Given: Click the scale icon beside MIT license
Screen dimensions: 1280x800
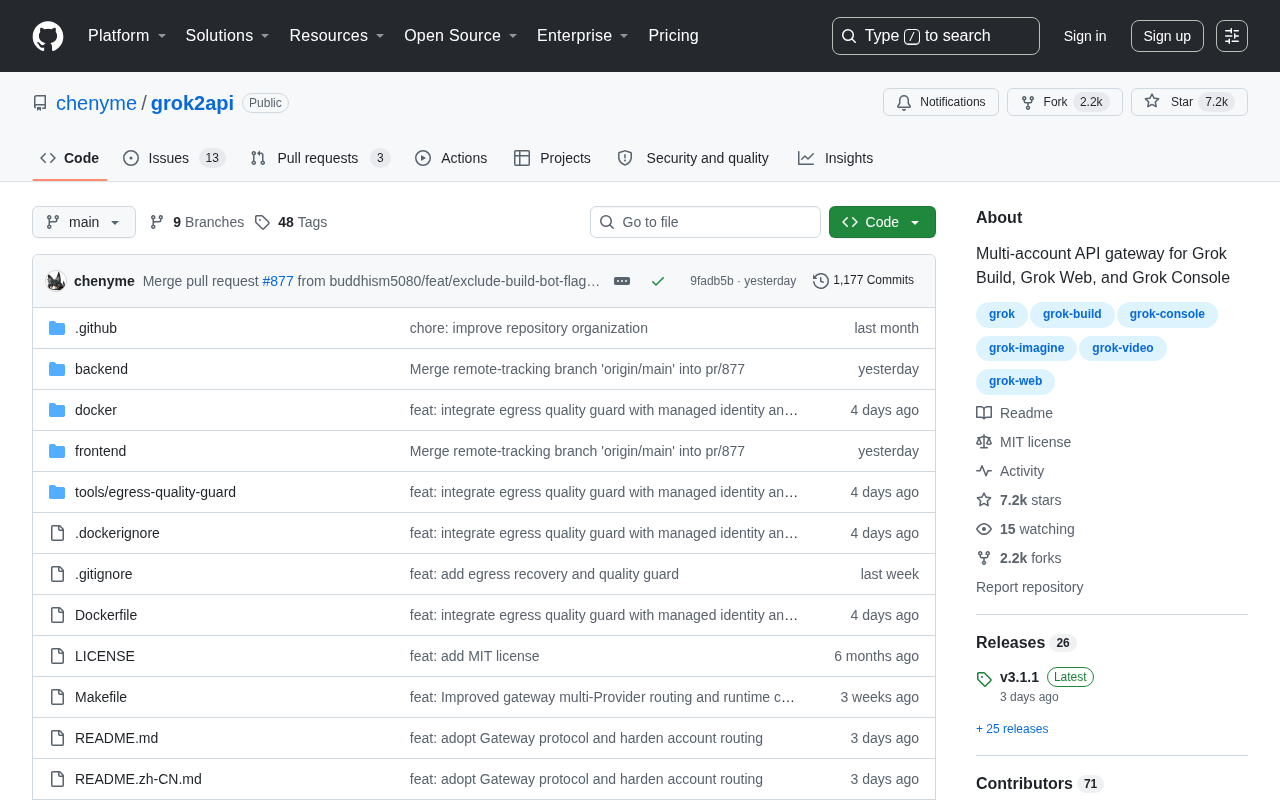Looking at the screenshot, I should coord(984,442).
